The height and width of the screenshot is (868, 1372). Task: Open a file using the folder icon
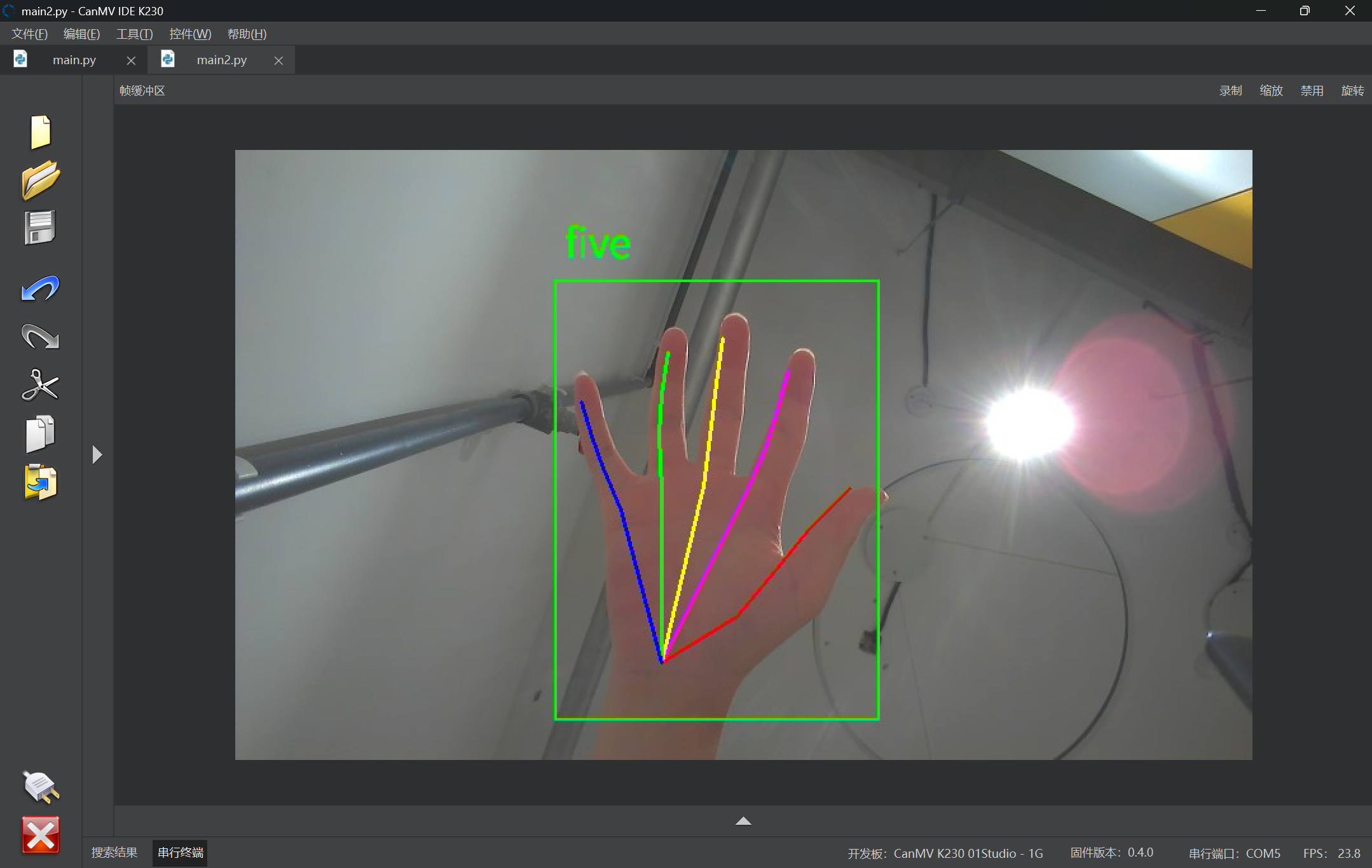(x=41, y=180)
